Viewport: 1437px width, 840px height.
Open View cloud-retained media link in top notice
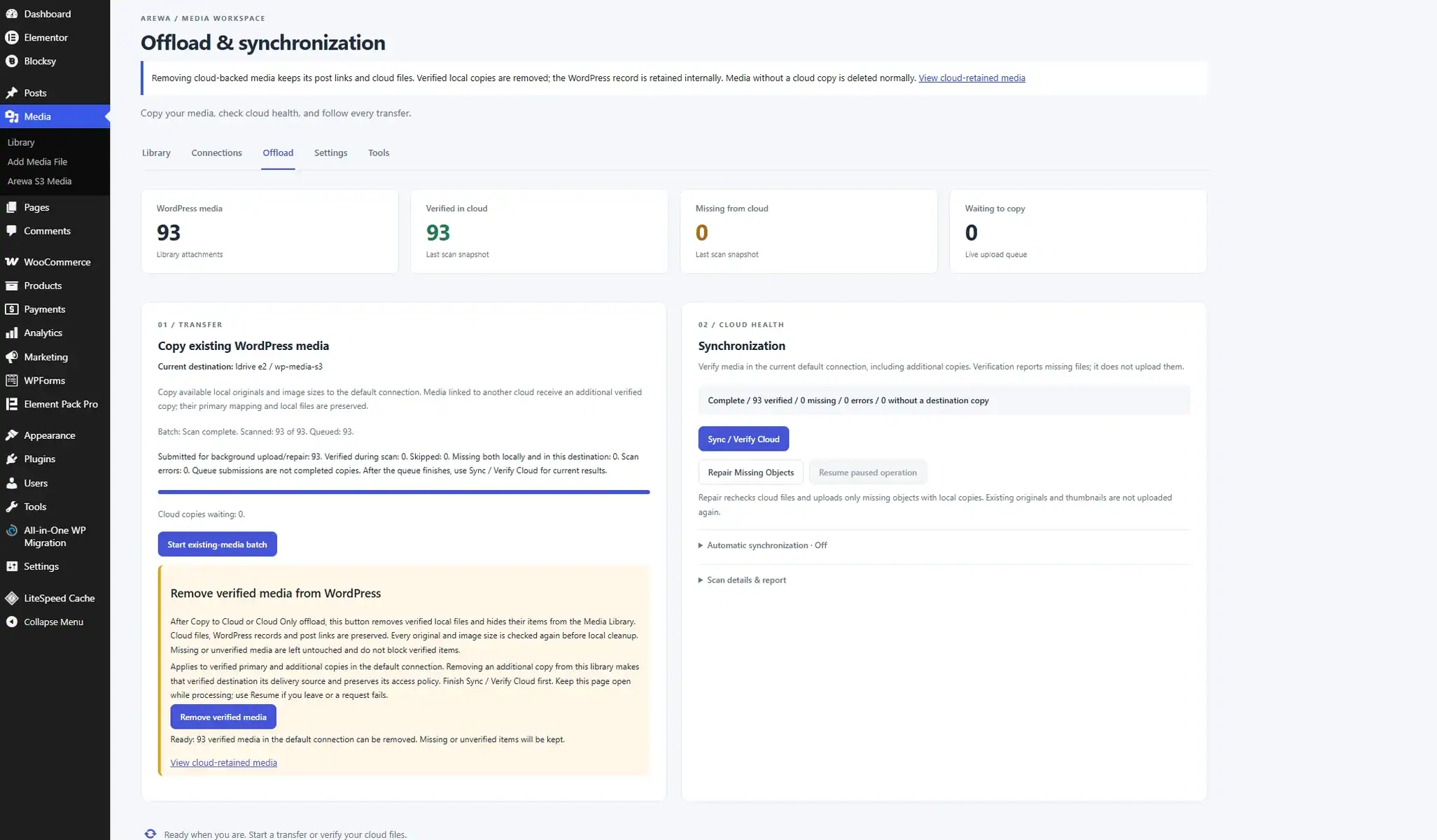(972, 78)
